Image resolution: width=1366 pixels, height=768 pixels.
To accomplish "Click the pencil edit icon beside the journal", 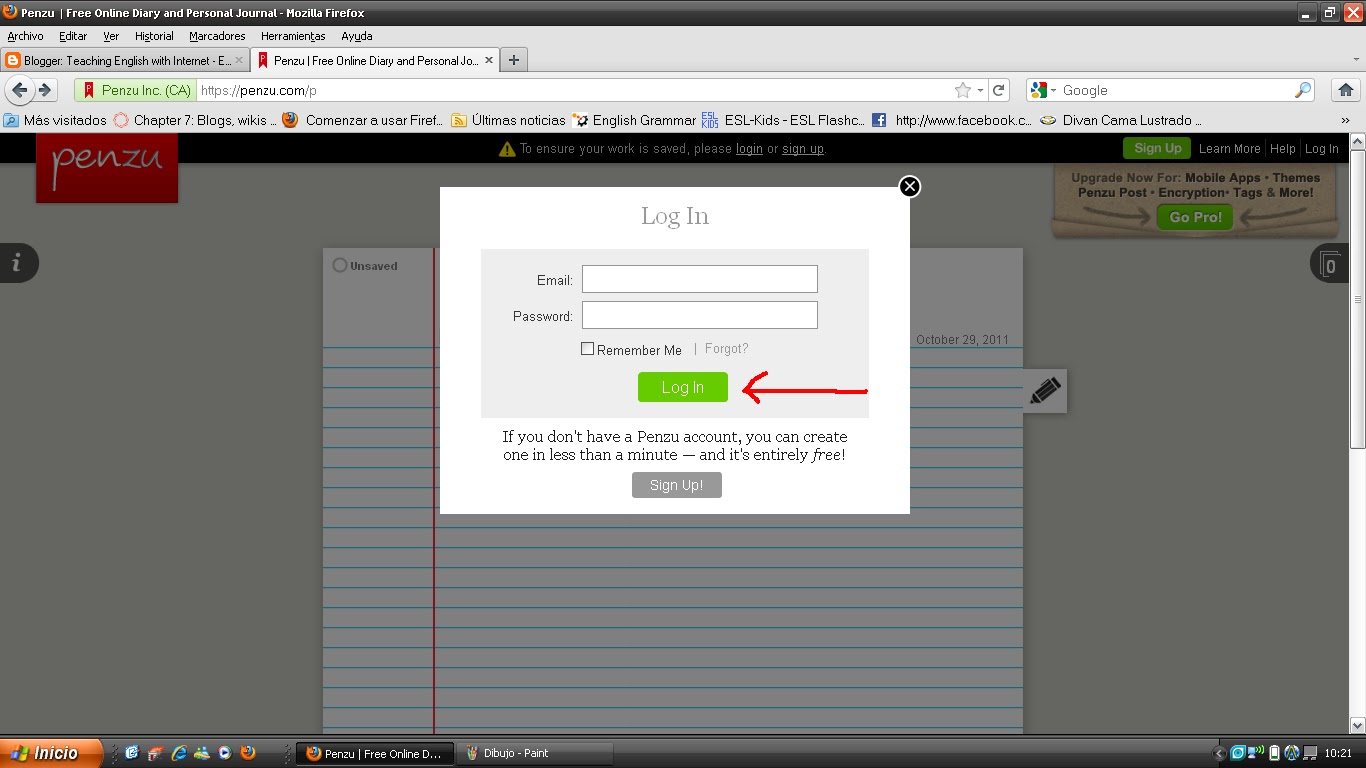I will (1044, 391).
